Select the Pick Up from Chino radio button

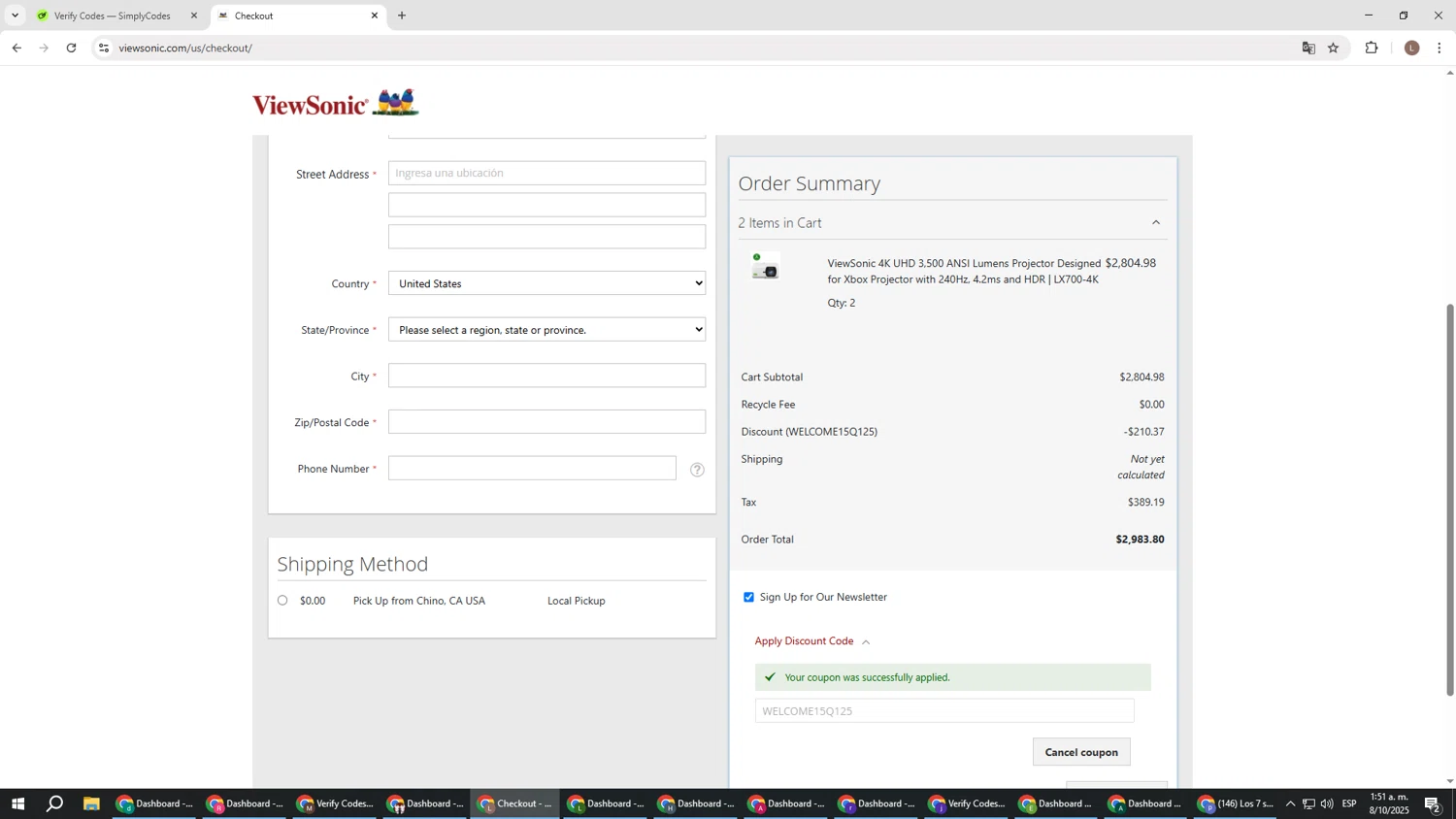pos(282,601)
